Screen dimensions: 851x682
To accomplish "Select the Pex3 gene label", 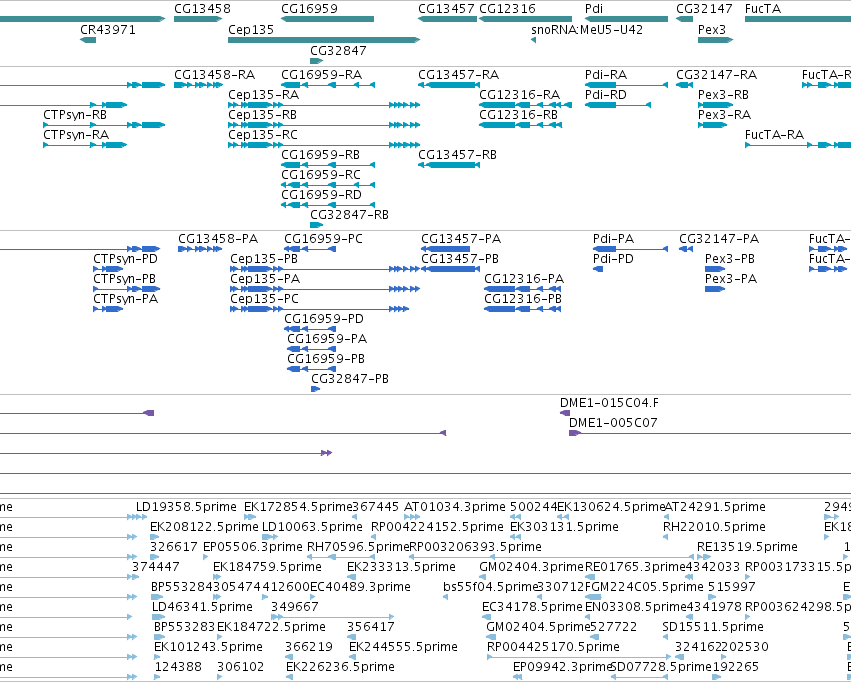I will [712, 30].
